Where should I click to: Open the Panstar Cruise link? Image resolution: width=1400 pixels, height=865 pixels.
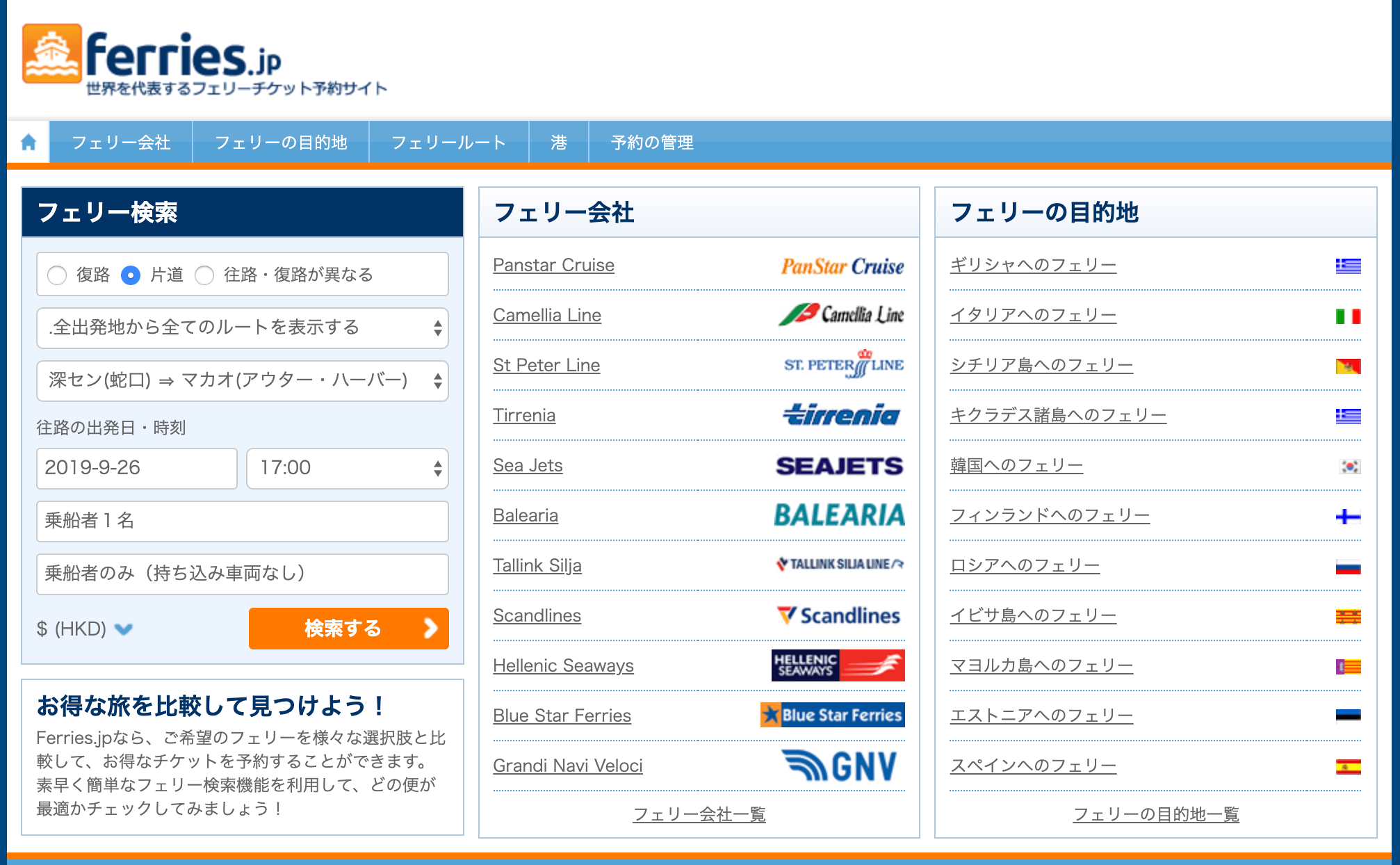click(553, 265)
